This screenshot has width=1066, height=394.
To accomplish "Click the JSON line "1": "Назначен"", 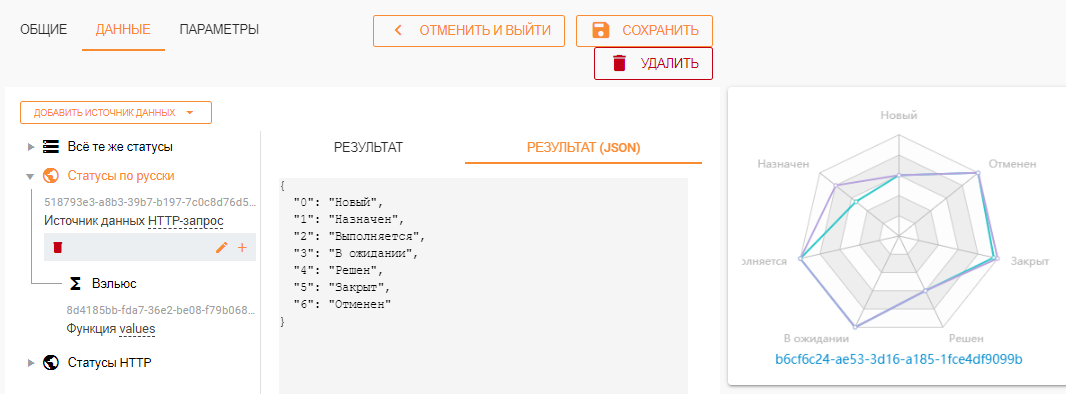I will tap(349, 219).
